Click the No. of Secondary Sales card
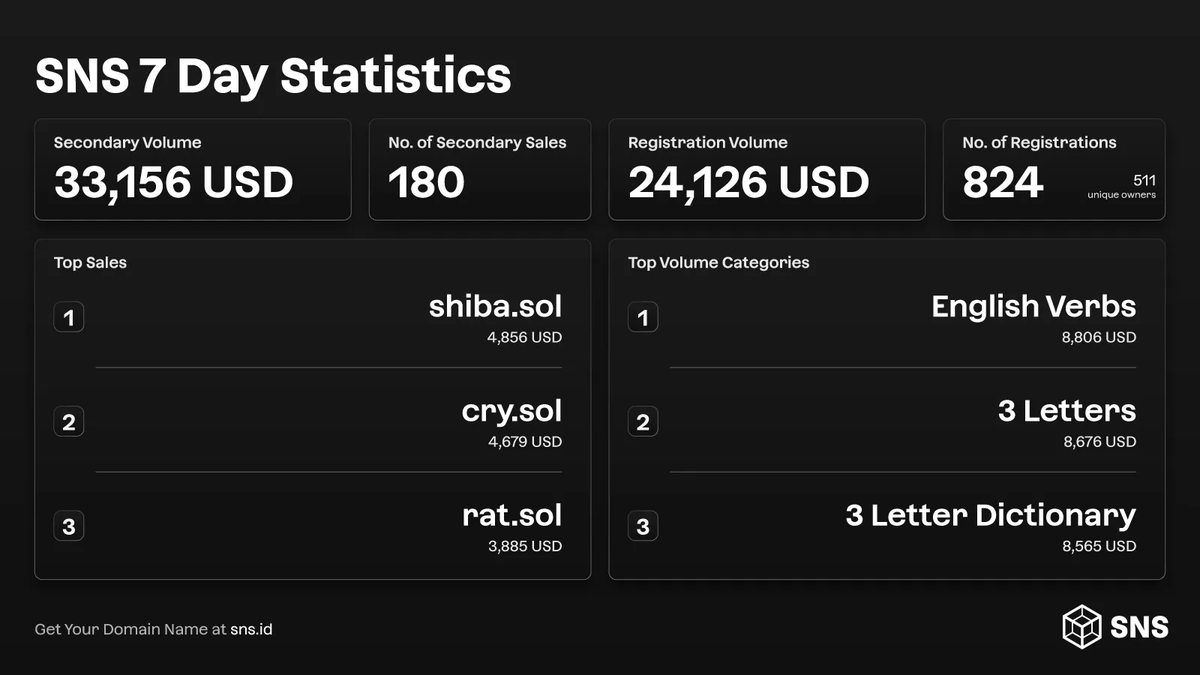1200x675 pixels. pyautogui.click(x=480, y=169)
